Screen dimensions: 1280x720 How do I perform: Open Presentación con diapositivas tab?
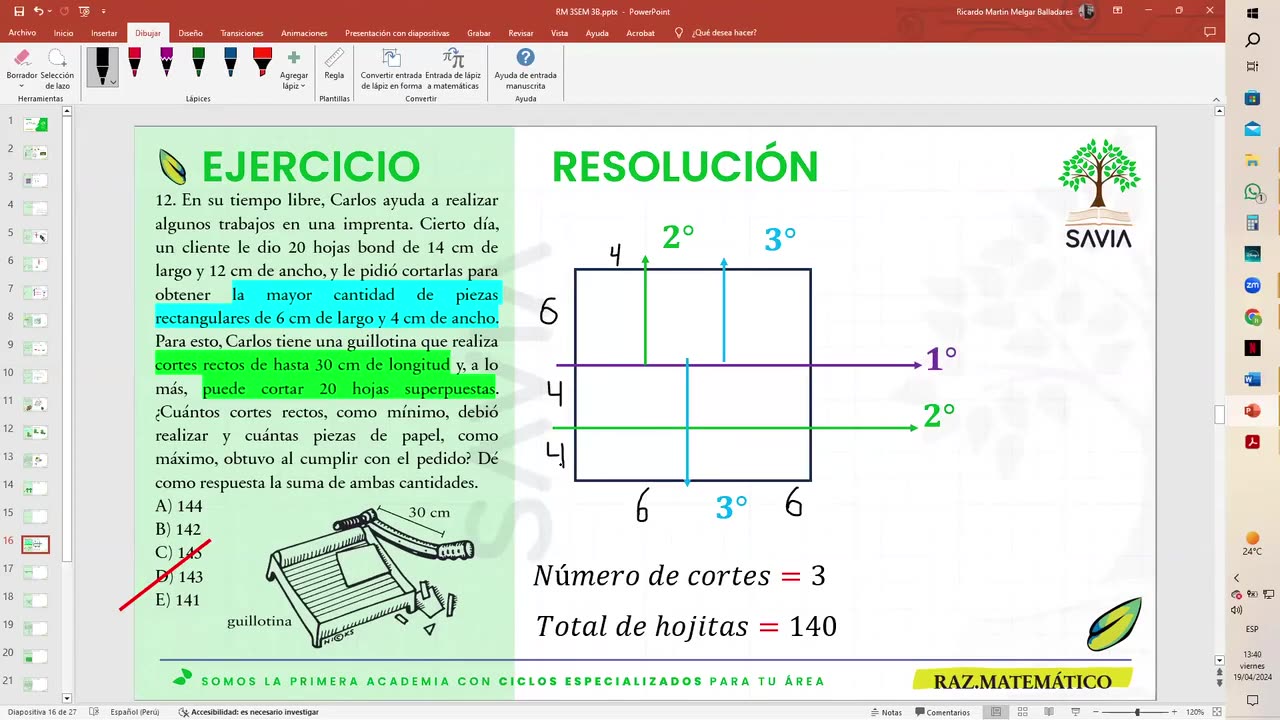pos(397,33)
